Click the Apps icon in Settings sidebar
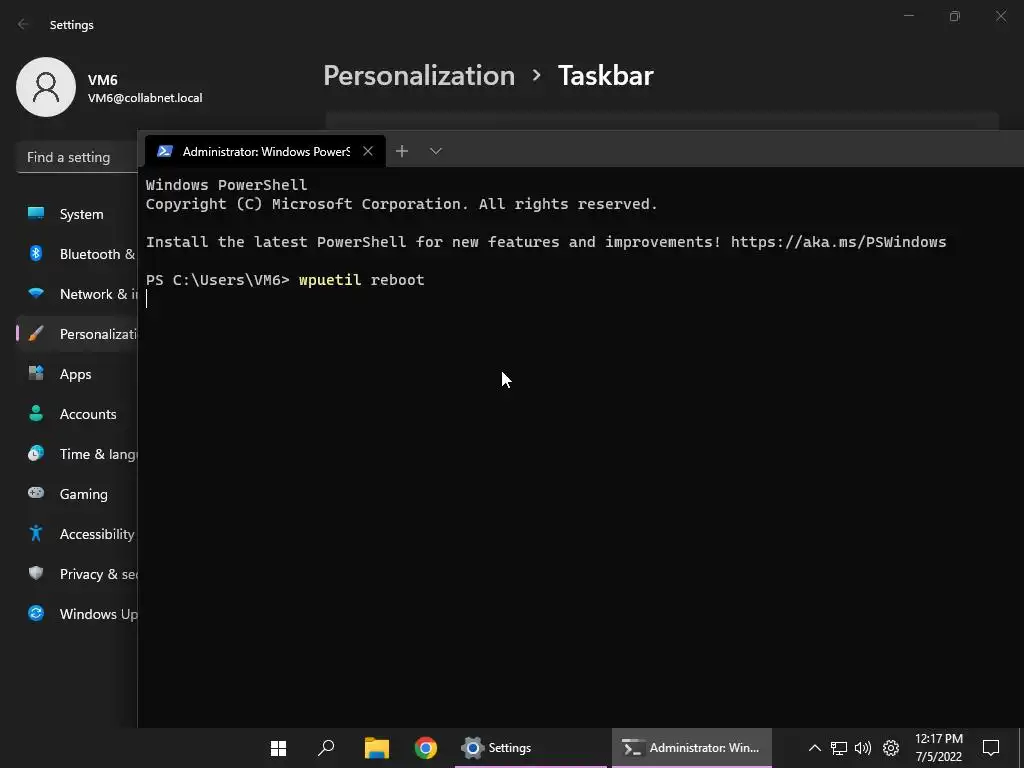This screenshot has height=768, width=1024. tap(36, 373)
